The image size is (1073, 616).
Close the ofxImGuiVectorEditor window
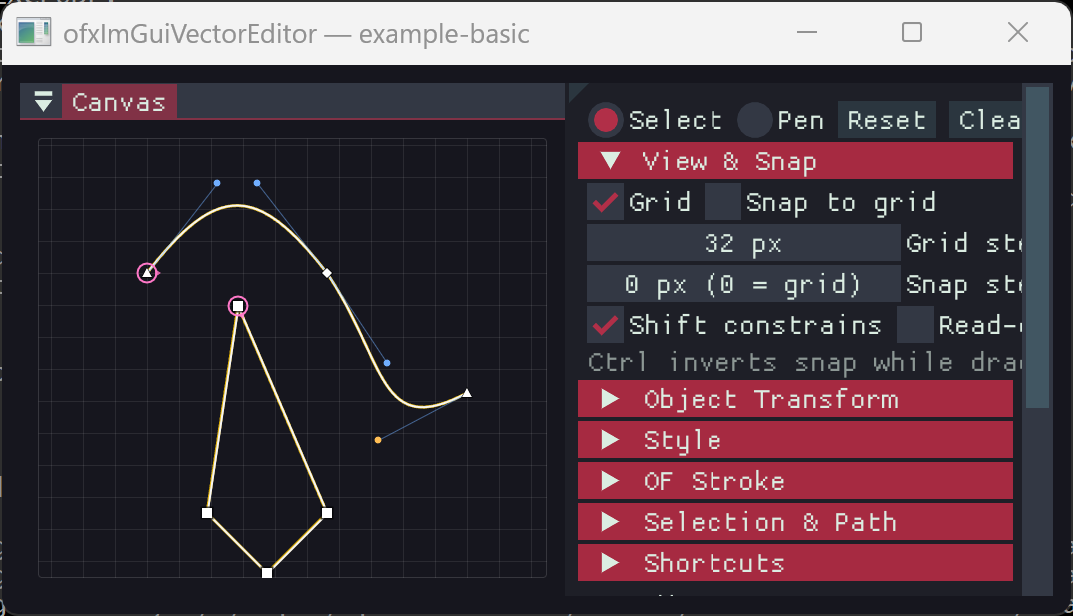coord(1018,32)
